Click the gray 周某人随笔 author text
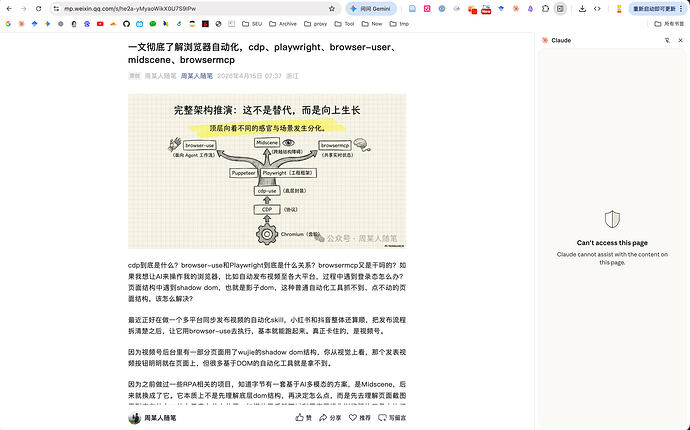This screenshot has height=430, width=690. 160,76
